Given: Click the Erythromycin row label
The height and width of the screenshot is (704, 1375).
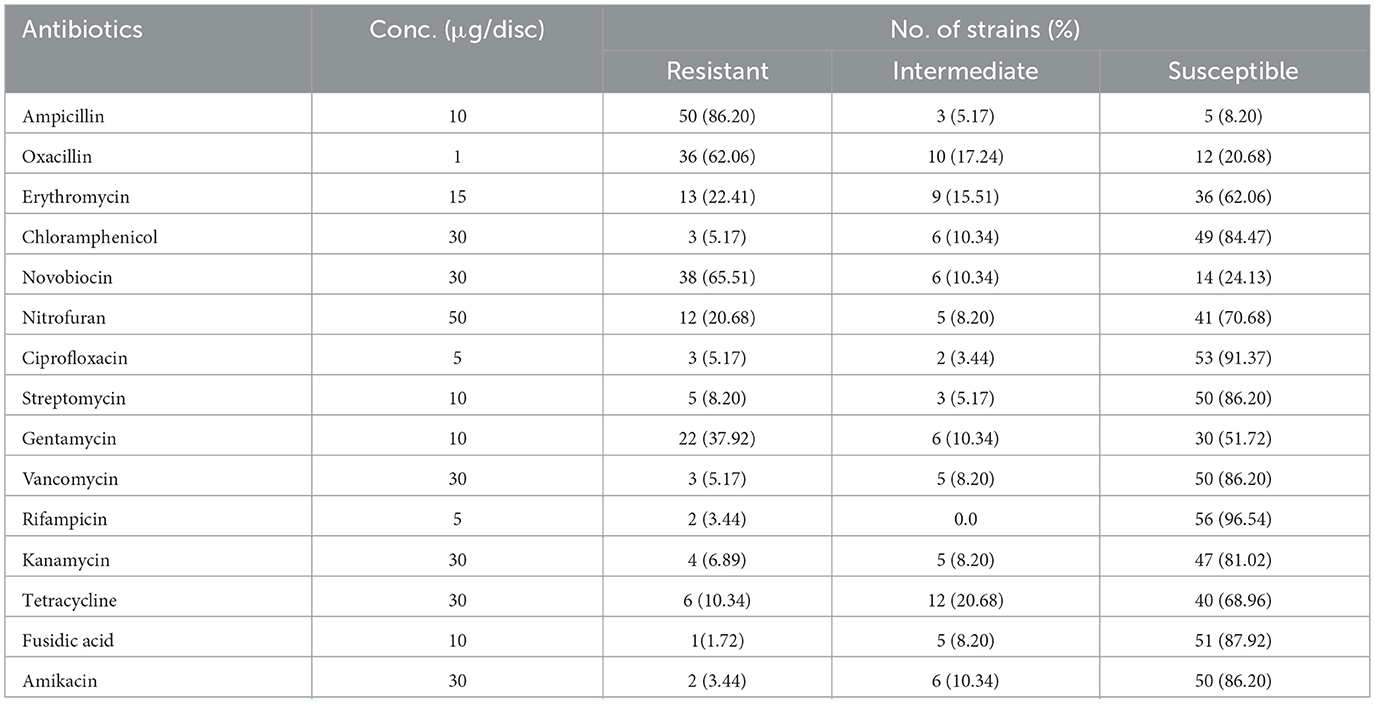Looking at the screenshot, I should pos(69,197).
